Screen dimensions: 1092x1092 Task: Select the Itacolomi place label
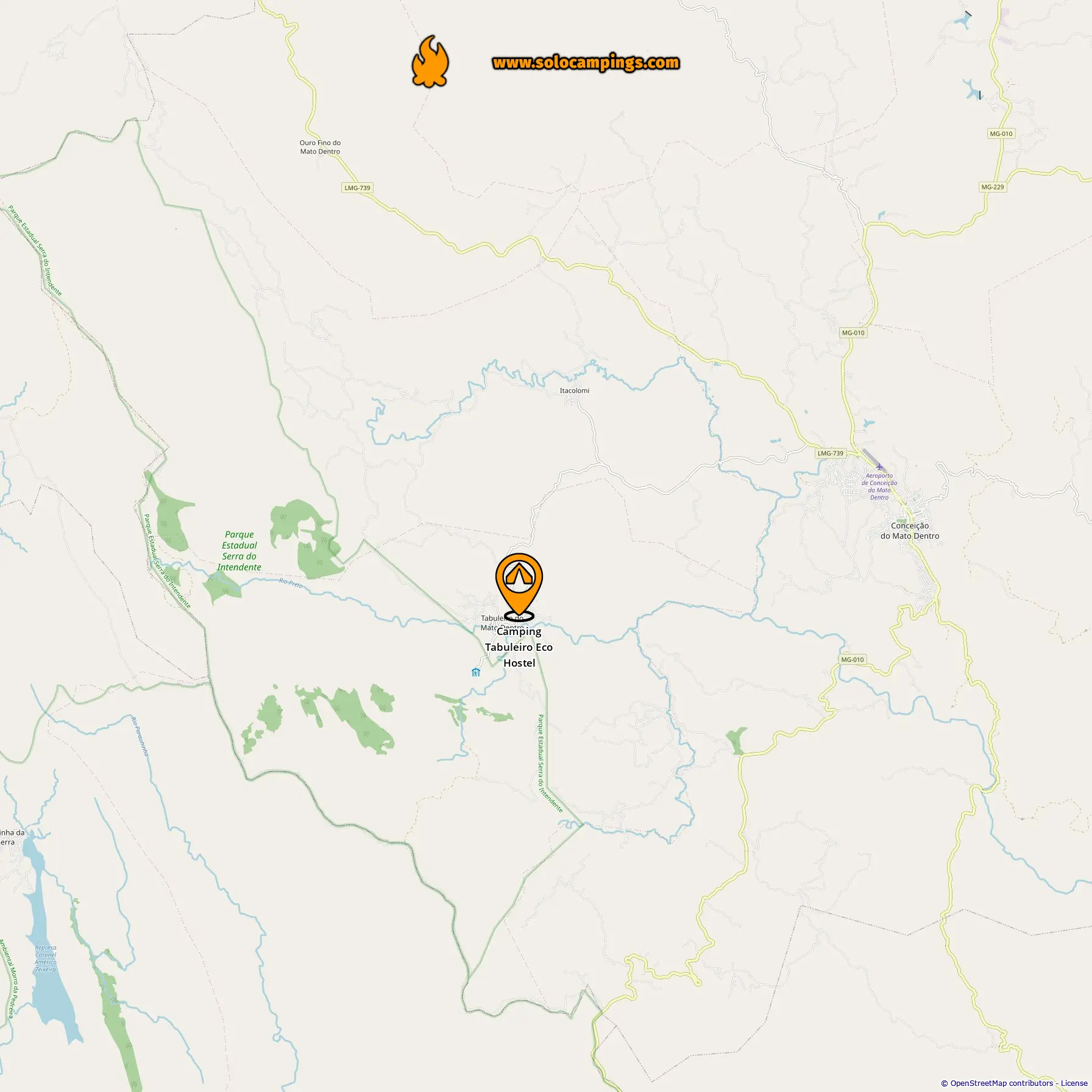pos(575,391)
